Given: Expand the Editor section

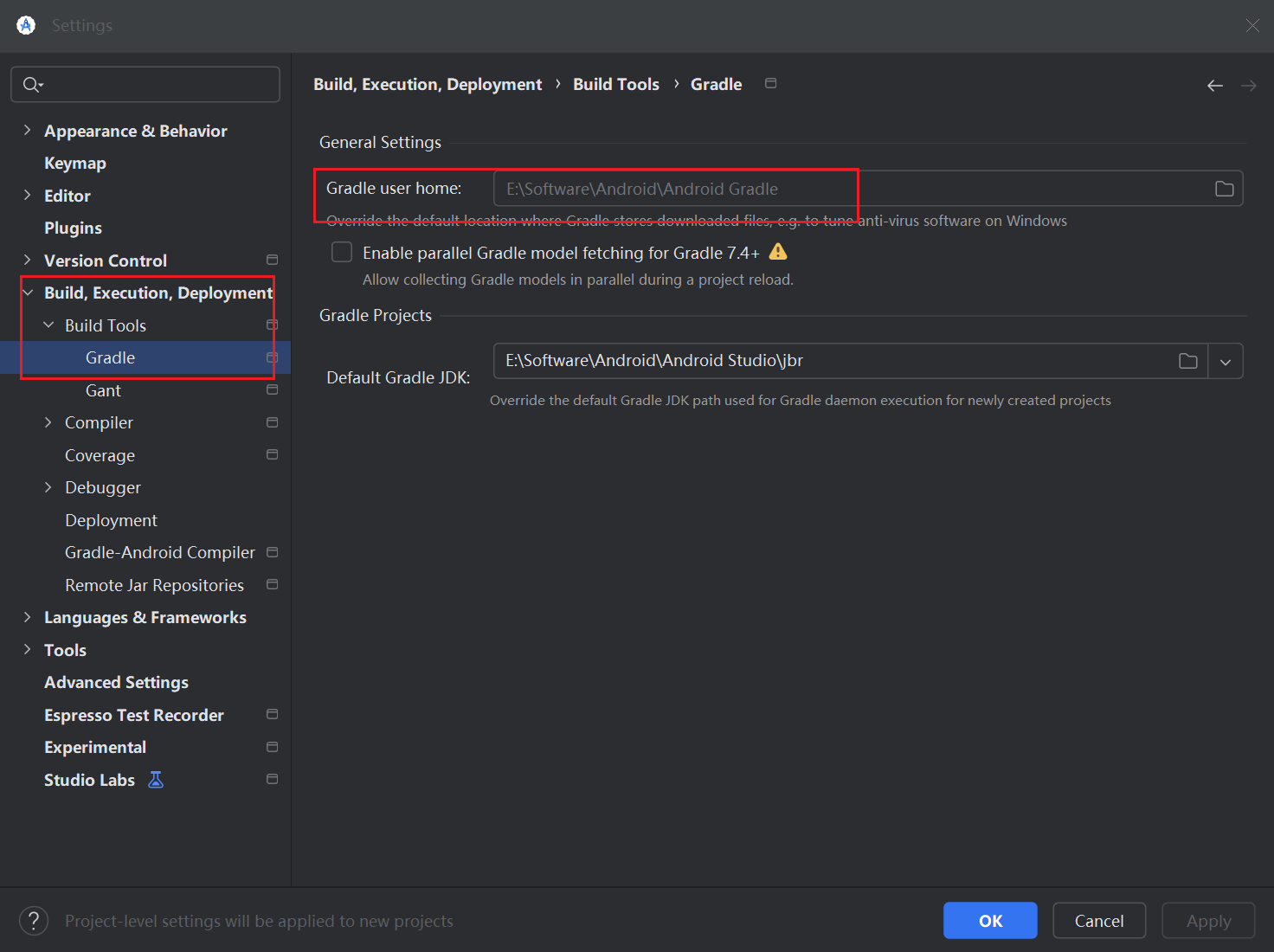Looking at the screenshot, I should (x=27, y=195).
